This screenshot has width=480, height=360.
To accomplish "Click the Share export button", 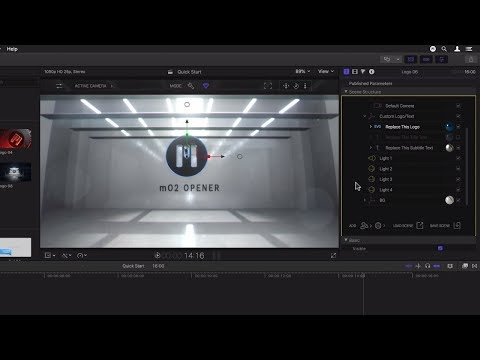I will (x=471, y=59).
